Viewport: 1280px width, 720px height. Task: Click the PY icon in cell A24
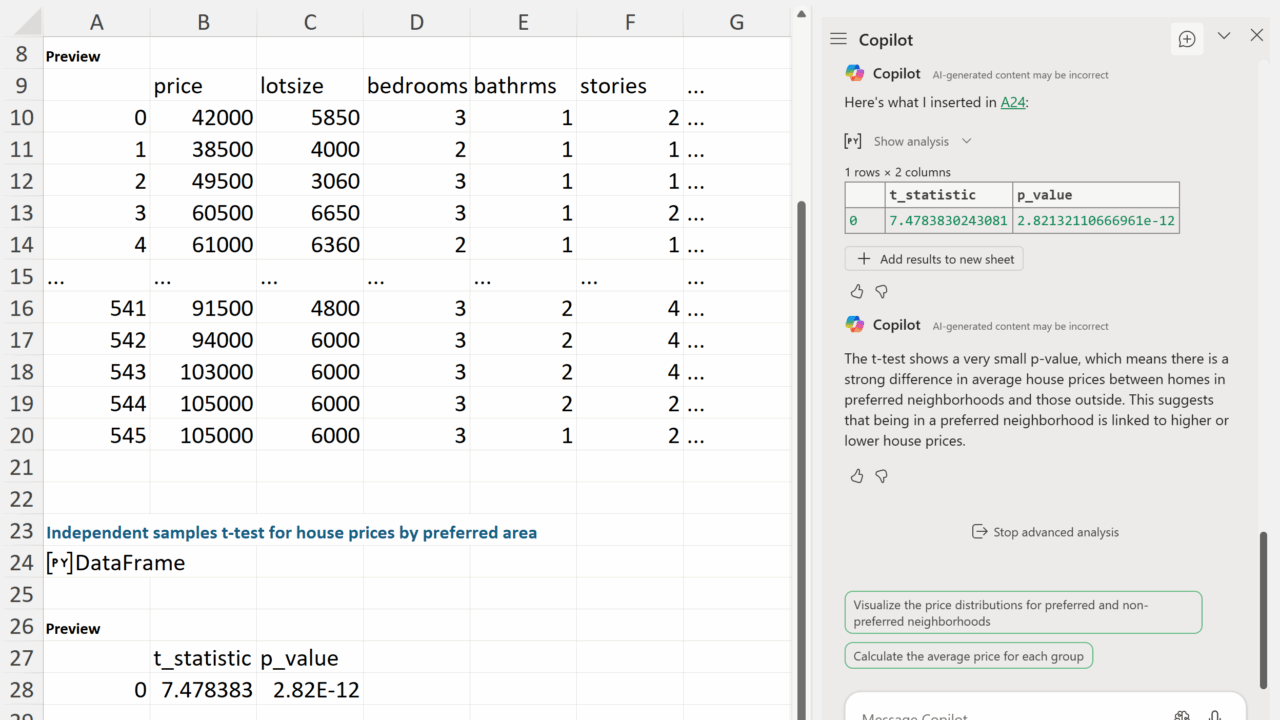(x=59, y=563)
